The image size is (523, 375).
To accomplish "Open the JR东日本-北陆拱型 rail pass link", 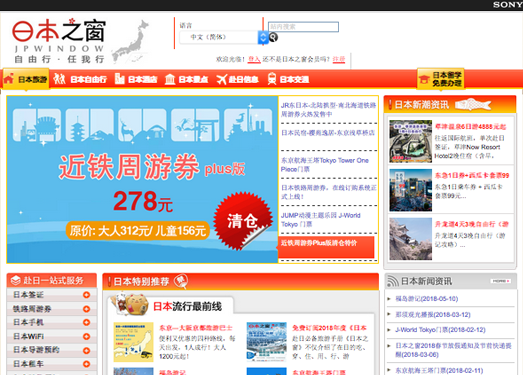I will click(328, 110).
